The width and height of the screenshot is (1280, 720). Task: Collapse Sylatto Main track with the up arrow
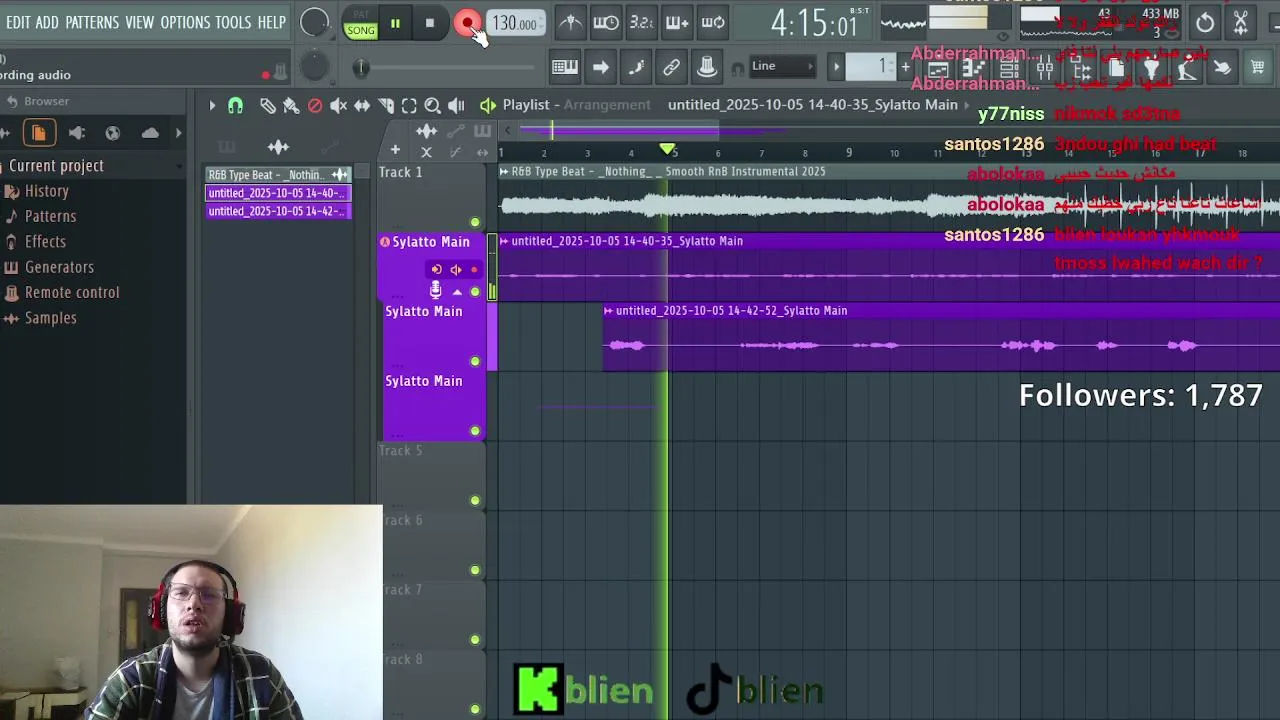pos(457,292)
